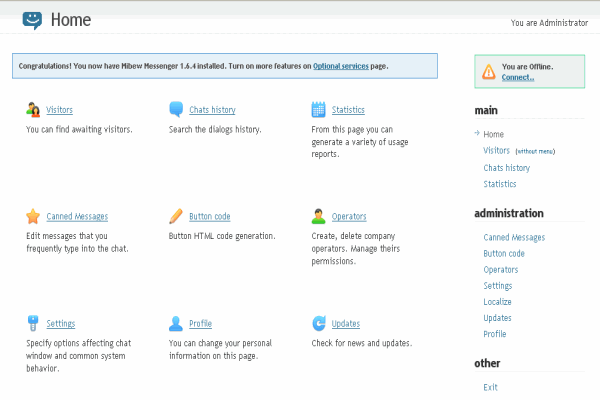Select Statistics in sidebar menu
This screenshot has height=400, width=600.
[500, 184]
